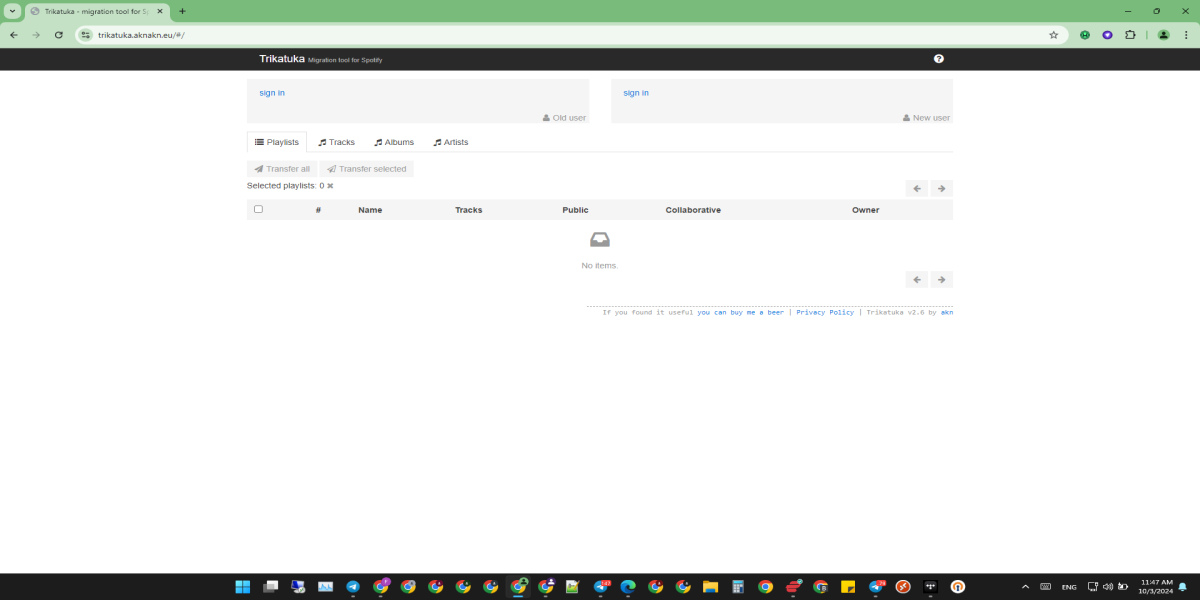The width and height of the screenshot is (1200, 600).
Task: Click the Owner column header
Action: 866,210
